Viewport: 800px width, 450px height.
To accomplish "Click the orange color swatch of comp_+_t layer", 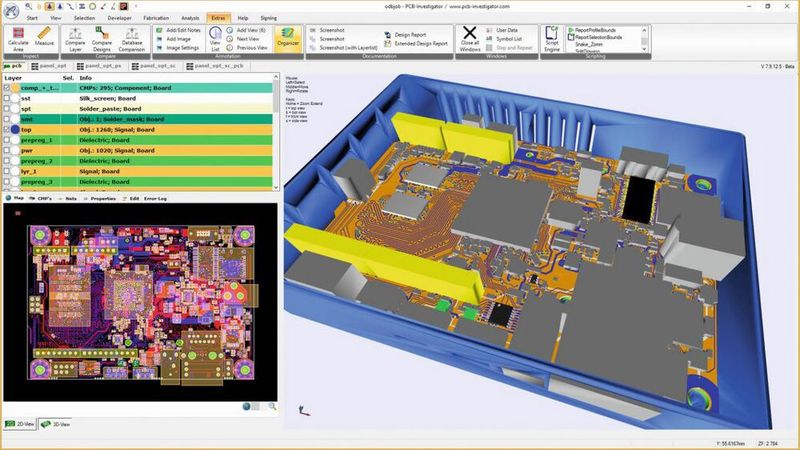I will 15,88.
